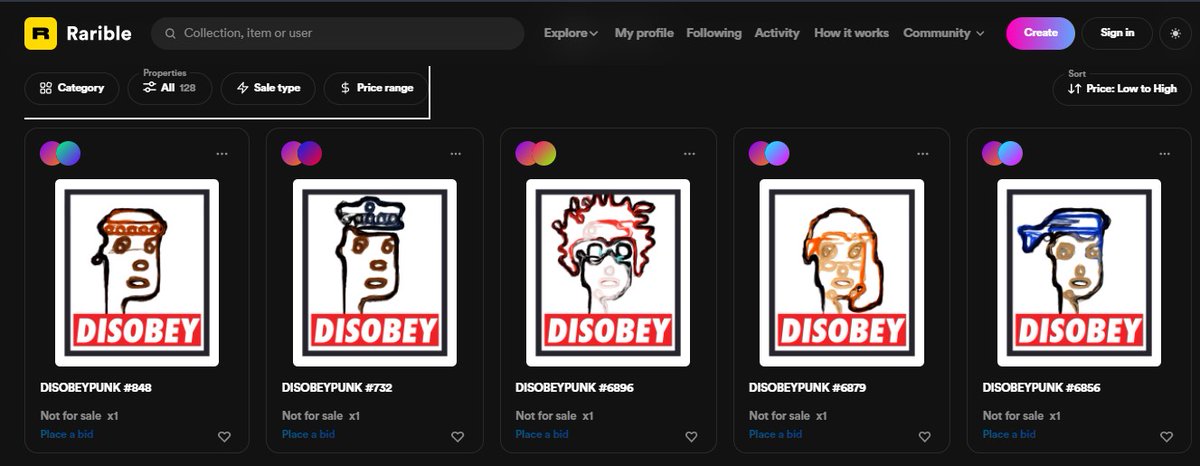Open more options for DISOBEYPUNK #732

(x=456, y=153)
